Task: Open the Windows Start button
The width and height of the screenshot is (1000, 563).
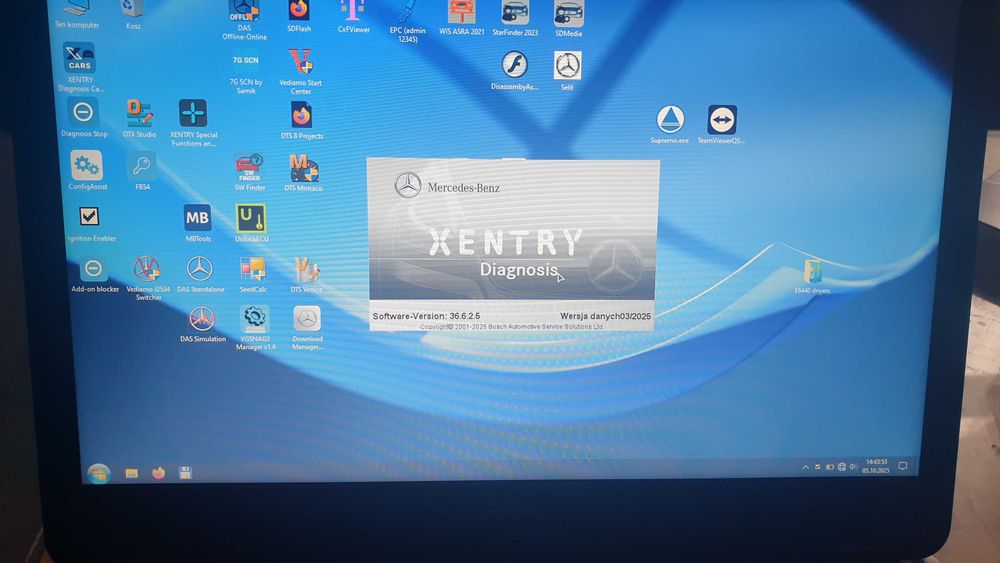Action: click(99, 474)
